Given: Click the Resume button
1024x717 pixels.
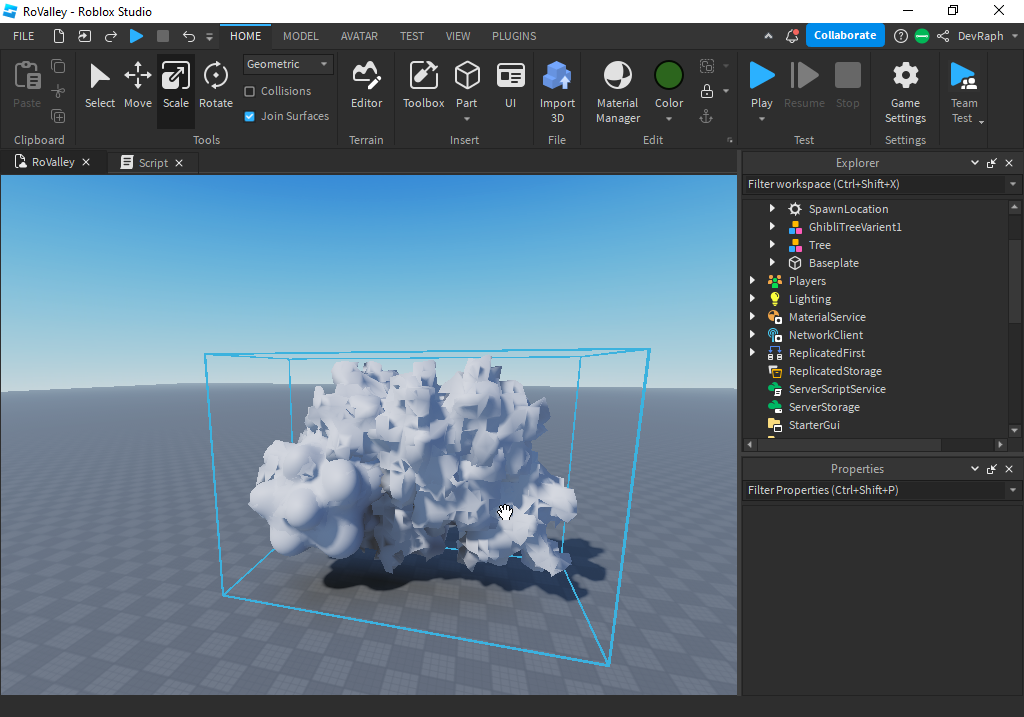Looking at the screenshot, I should click(x=804, y=86).
